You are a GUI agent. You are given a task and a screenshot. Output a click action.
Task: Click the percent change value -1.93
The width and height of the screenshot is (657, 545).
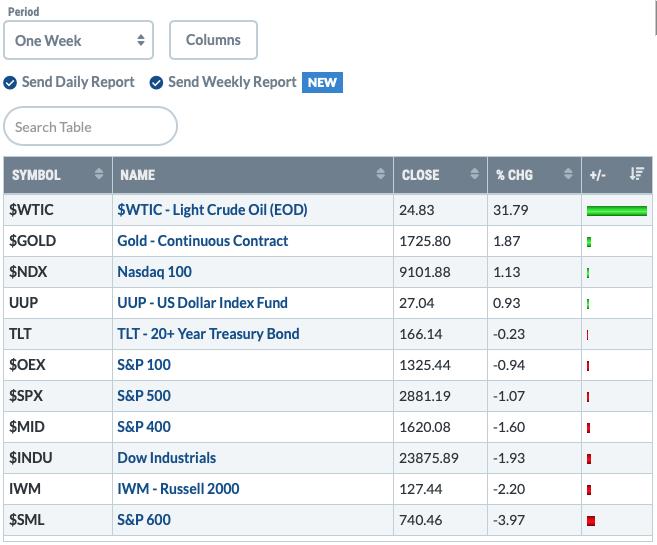click(x=509, y=458)
